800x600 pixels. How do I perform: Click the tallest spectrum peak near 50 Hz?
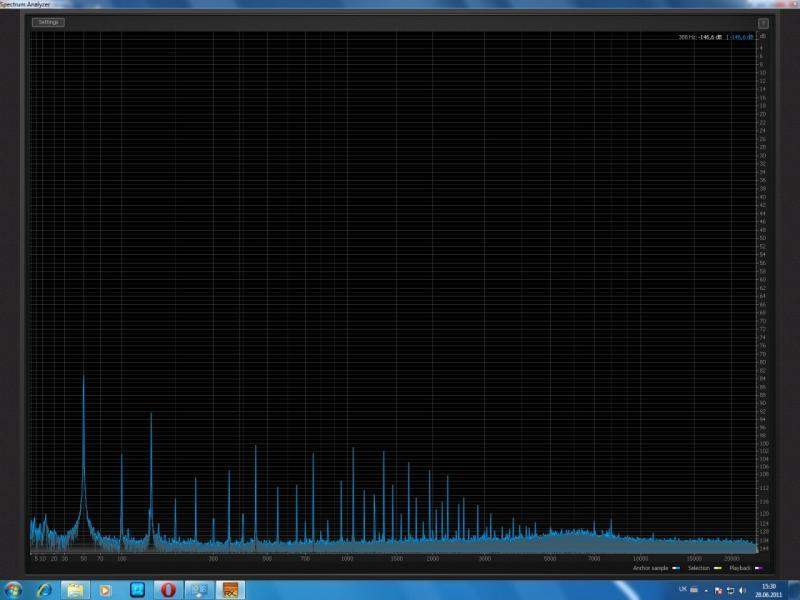pyautogui.click(x=83, y=378)
